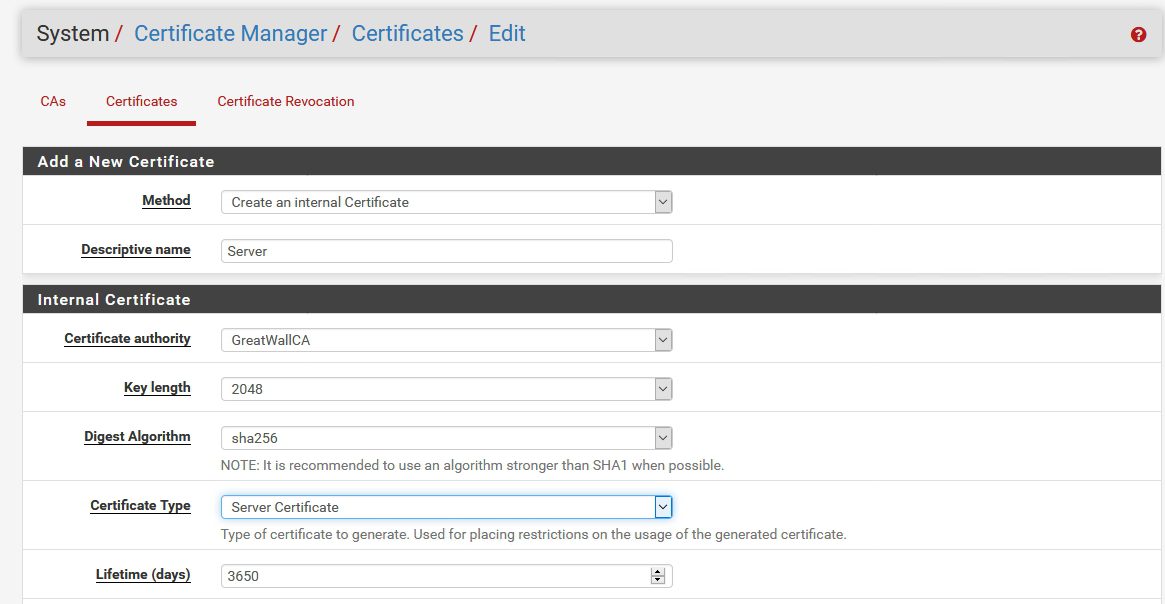Screen dimensions: 1165x604
Task: Go to Certificate Manager breadcrumb link
Action: pos(230,33)
